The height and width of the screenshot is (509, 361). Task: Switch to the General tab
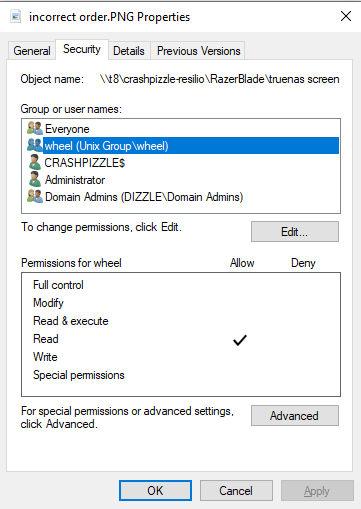(32, 51)
